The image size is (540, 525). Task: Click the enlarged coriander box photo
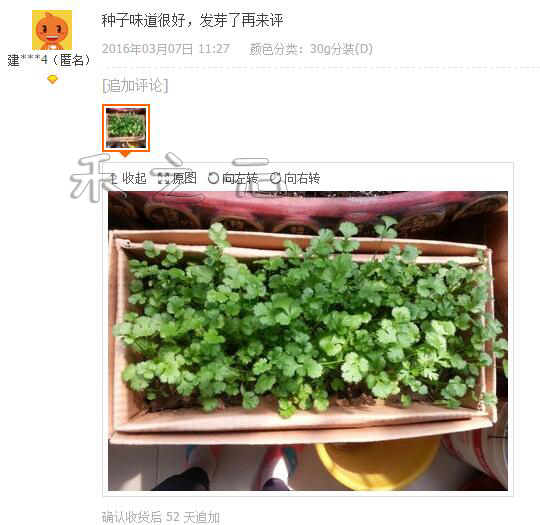[x=308, y=341]
